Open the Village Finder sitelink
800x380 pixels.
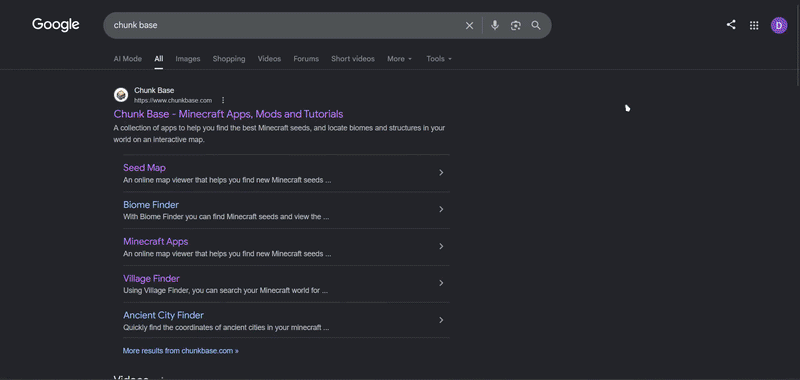[151, 278]
